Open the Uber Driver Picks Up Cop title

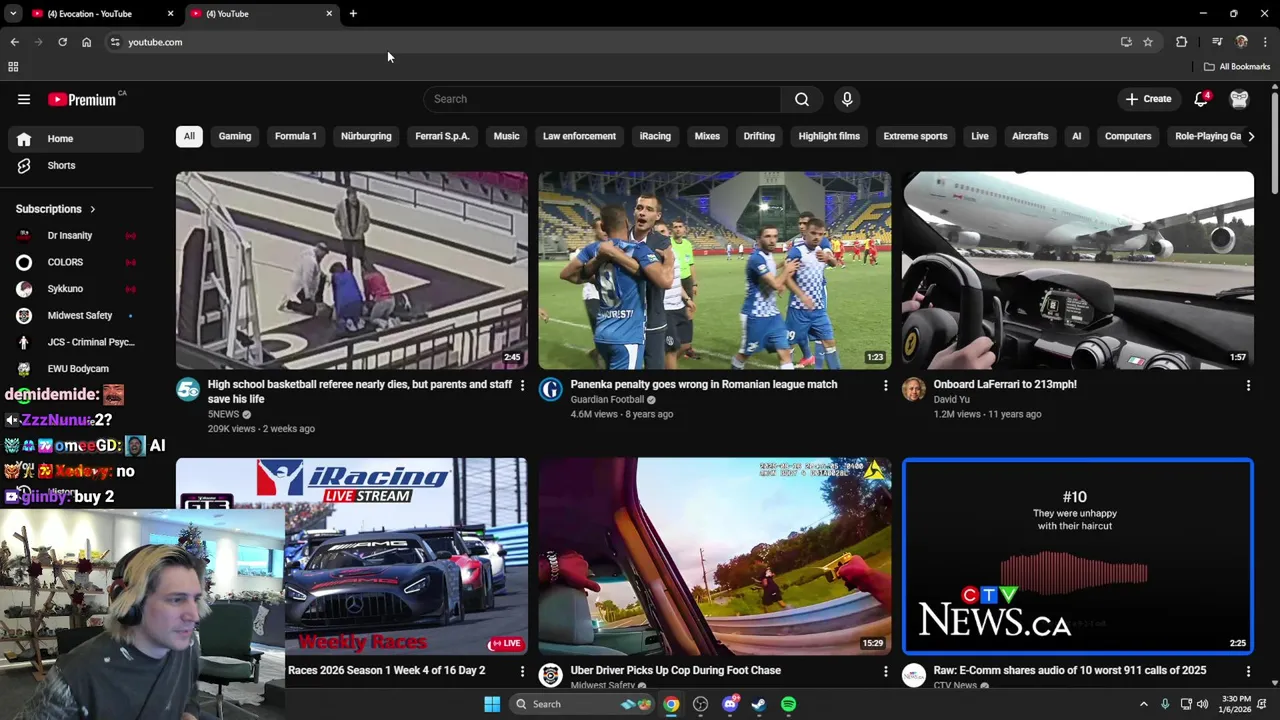(x=675, y=670)
